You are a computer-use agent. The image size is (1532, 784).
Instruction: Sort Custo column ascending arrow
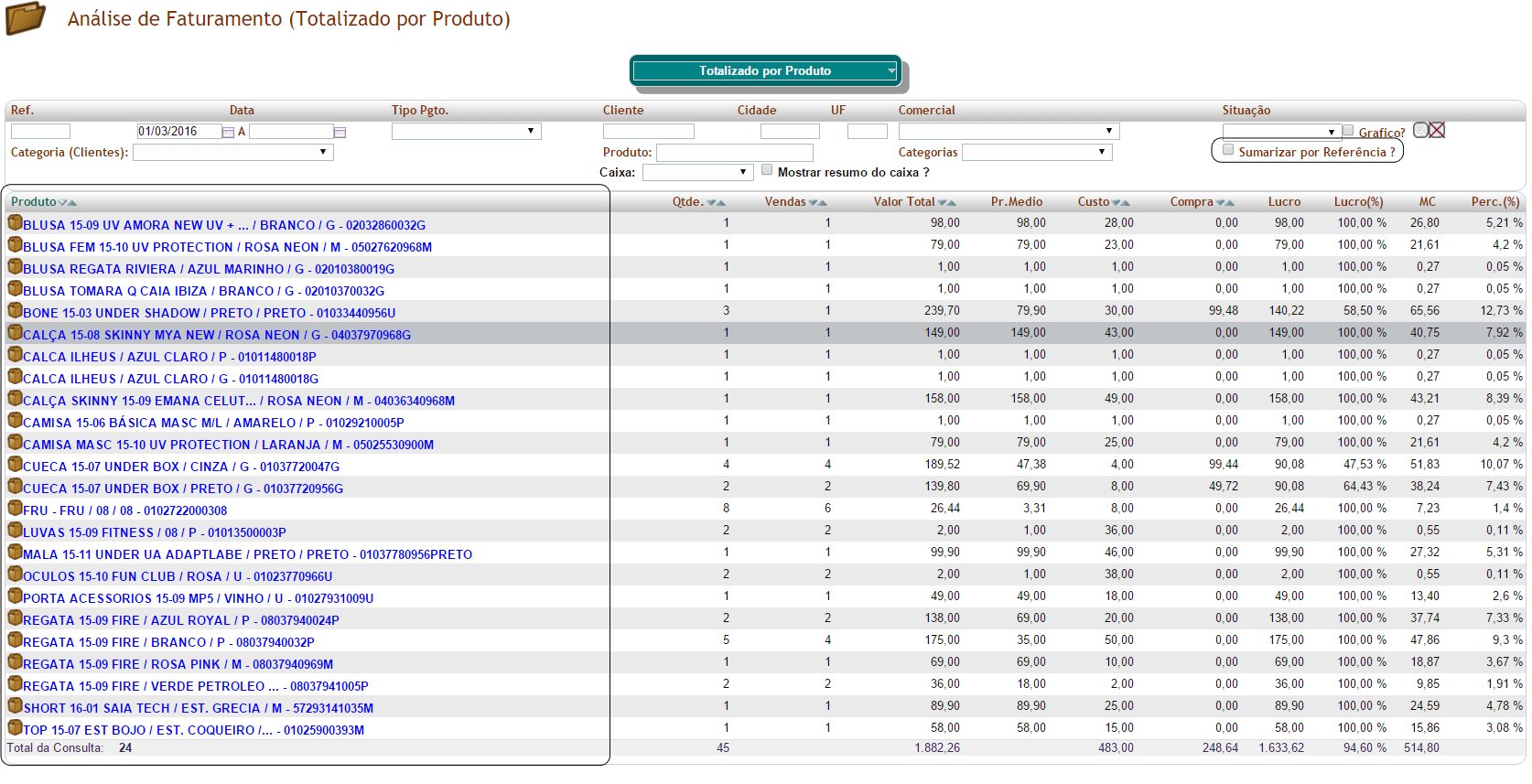click(1126, 203)
